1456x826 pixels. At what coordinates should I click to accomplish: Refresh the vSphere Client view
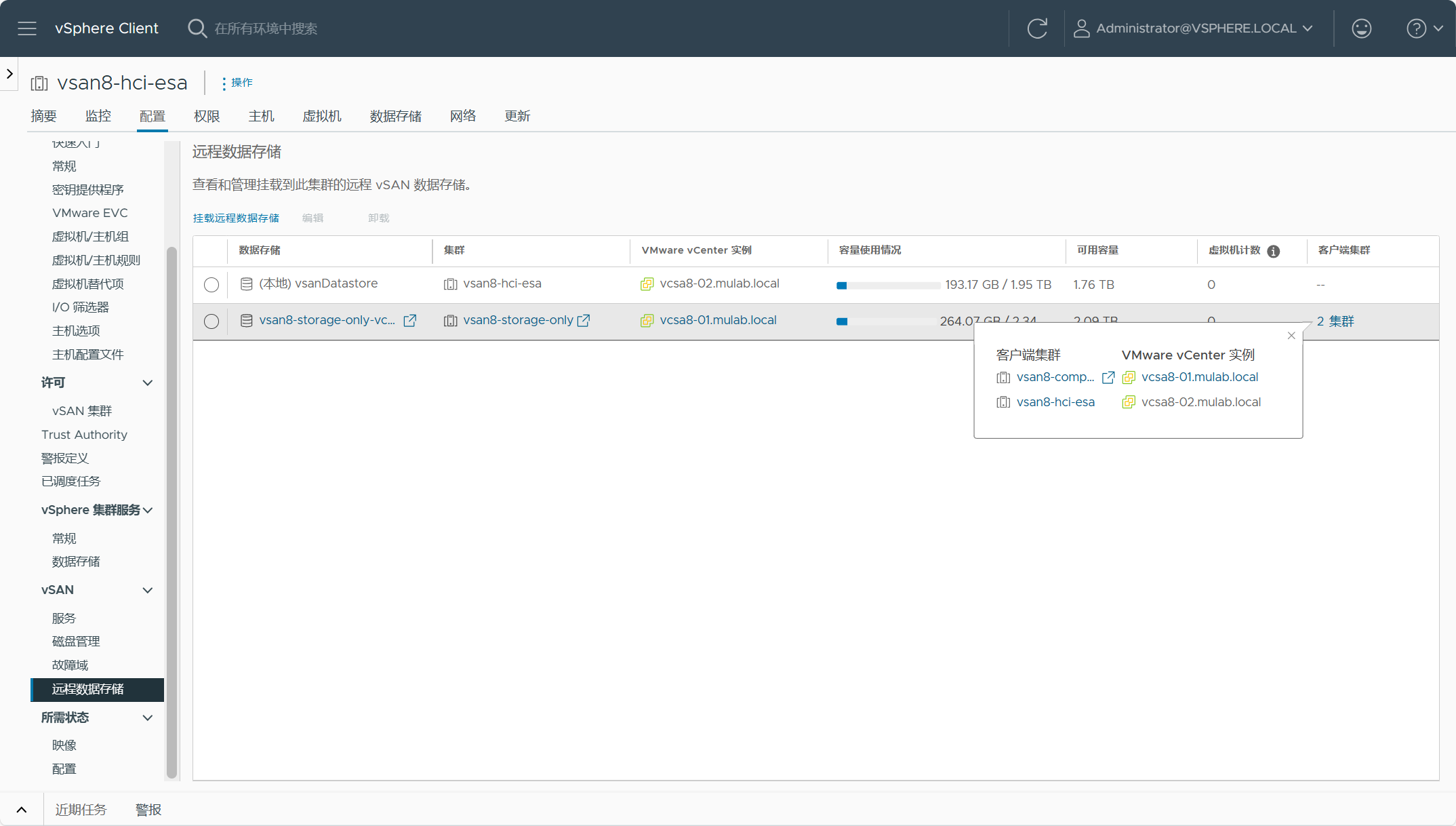click(1037, 28)
